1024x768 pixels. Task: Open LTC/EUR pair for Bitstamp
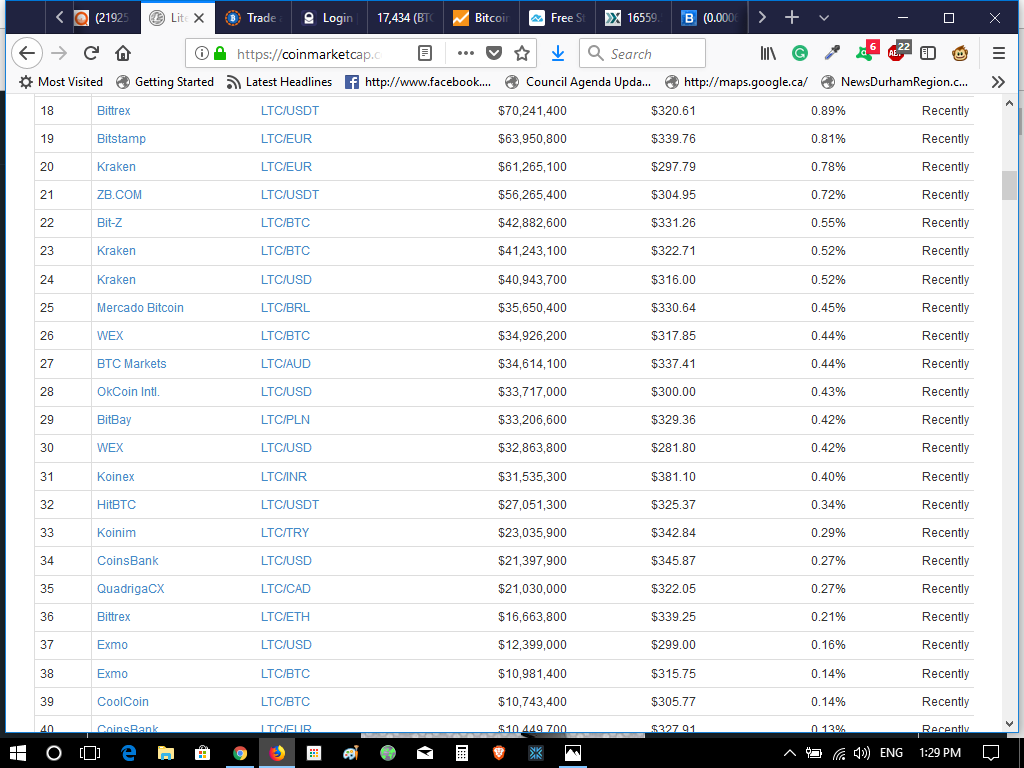point(286,138)
